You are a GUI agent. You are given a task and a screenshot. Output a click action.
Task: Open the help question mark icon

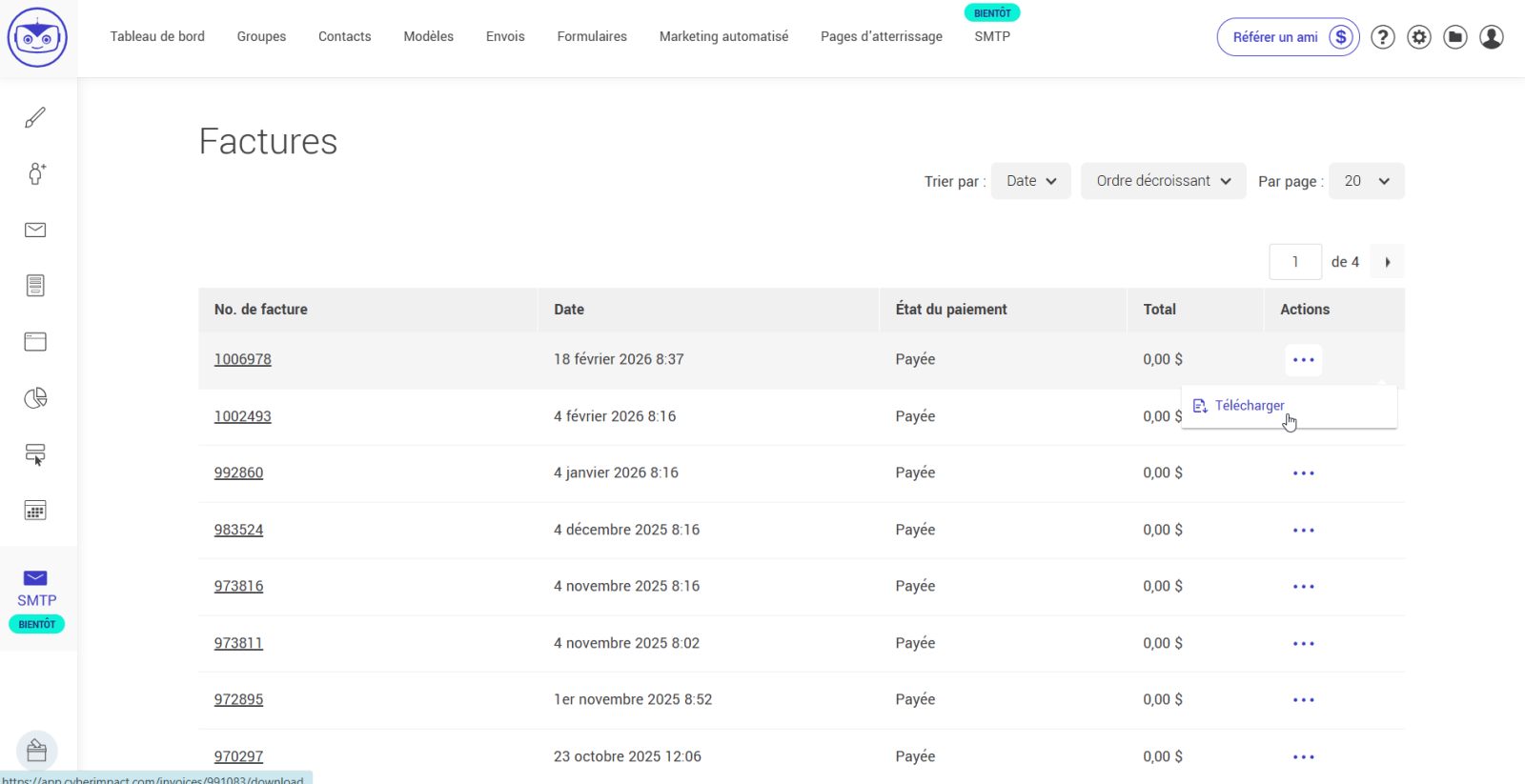(x=1382, y=37)
